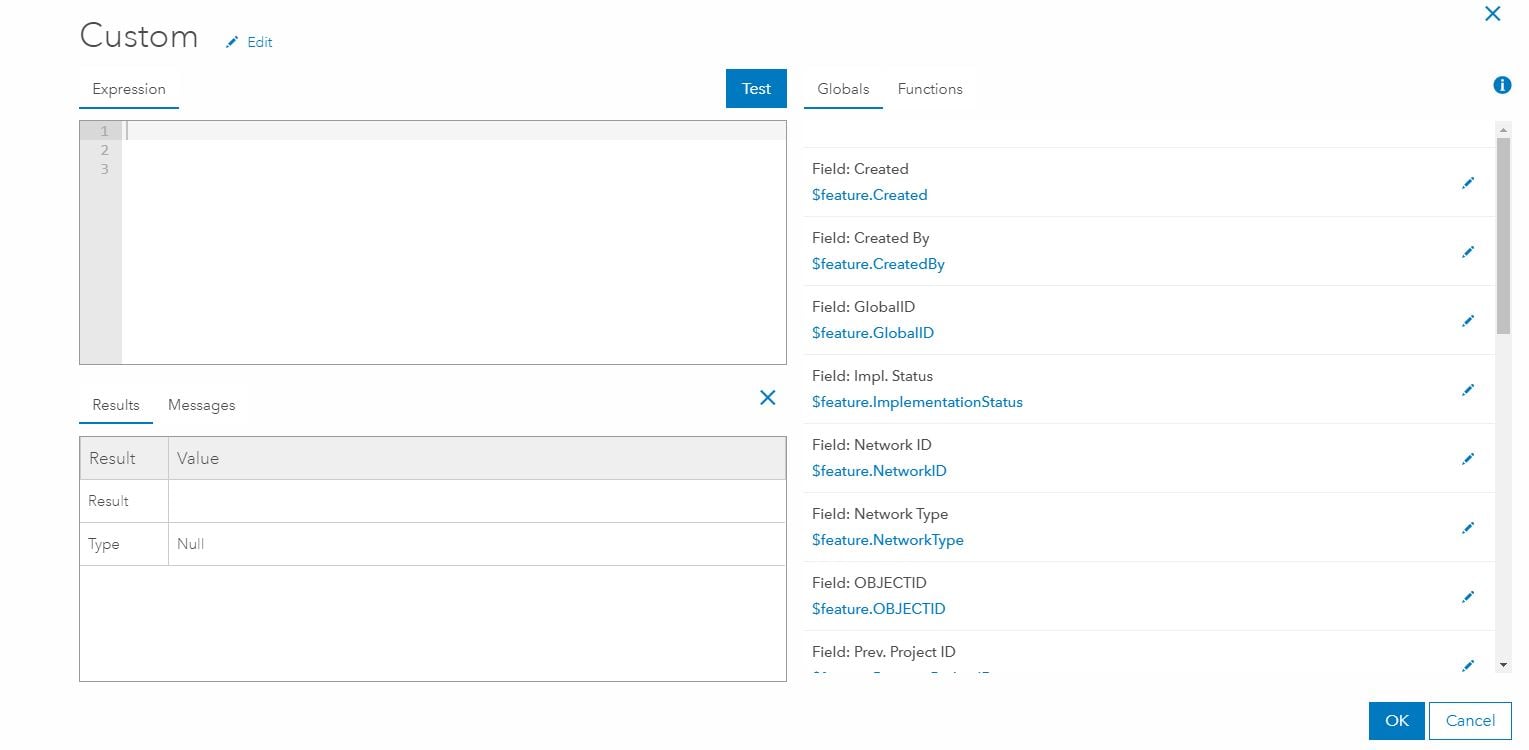Insert $feature.OBJECTID into the expression
Image resolution: width=1529 pixels, height=750 pixels.
tap(879, 609)
